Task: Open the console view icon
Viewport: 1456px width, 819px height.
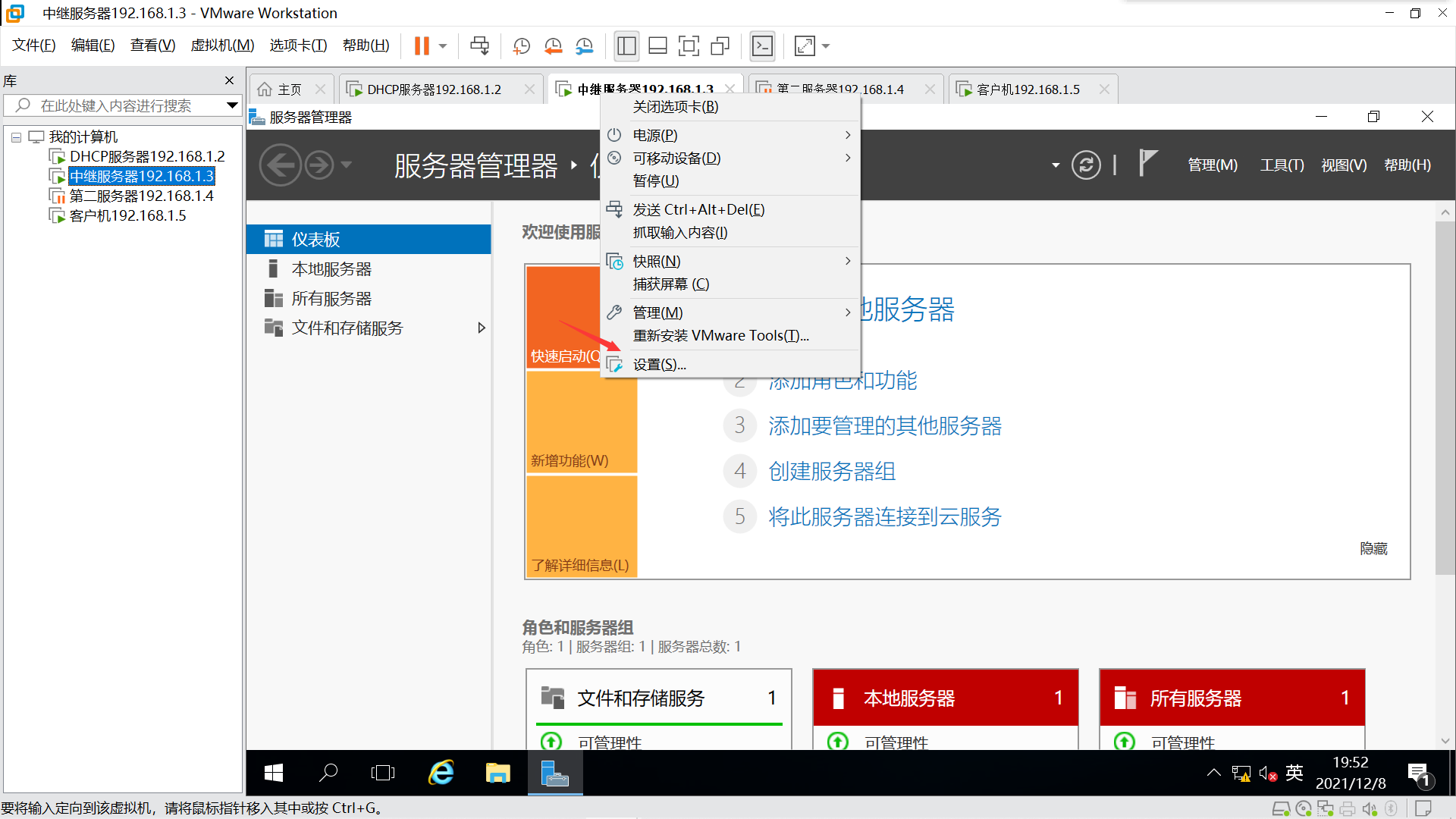Action: (762, 46)
